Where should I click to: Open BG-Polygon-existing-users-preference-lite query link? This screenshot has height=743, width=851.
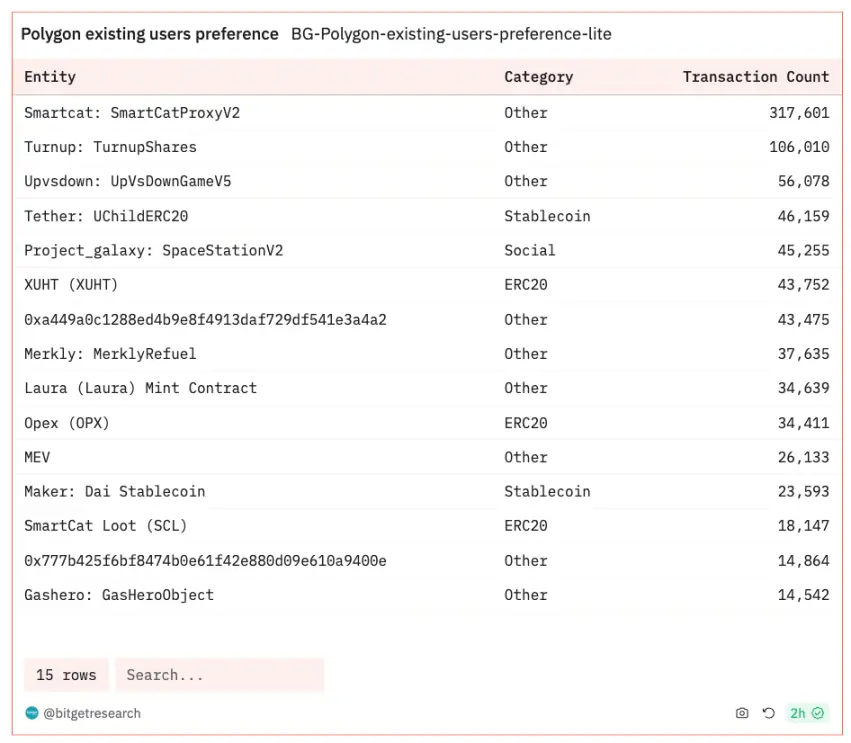(x=451, y=34)
